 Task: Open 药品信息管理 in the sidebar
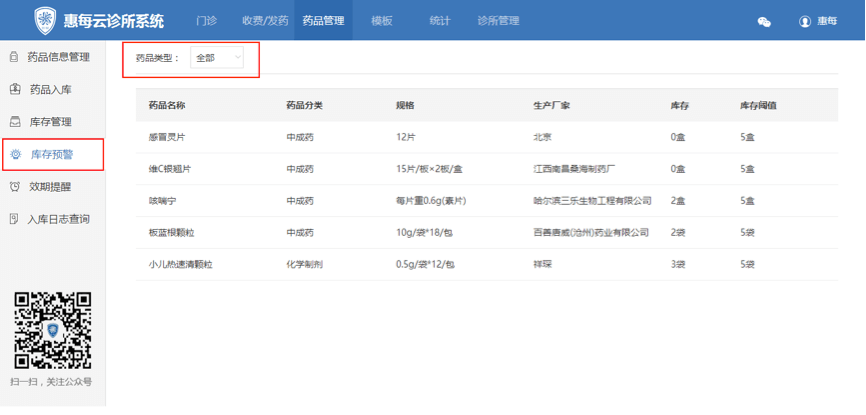pyautogui.click(x=59, y=57)
